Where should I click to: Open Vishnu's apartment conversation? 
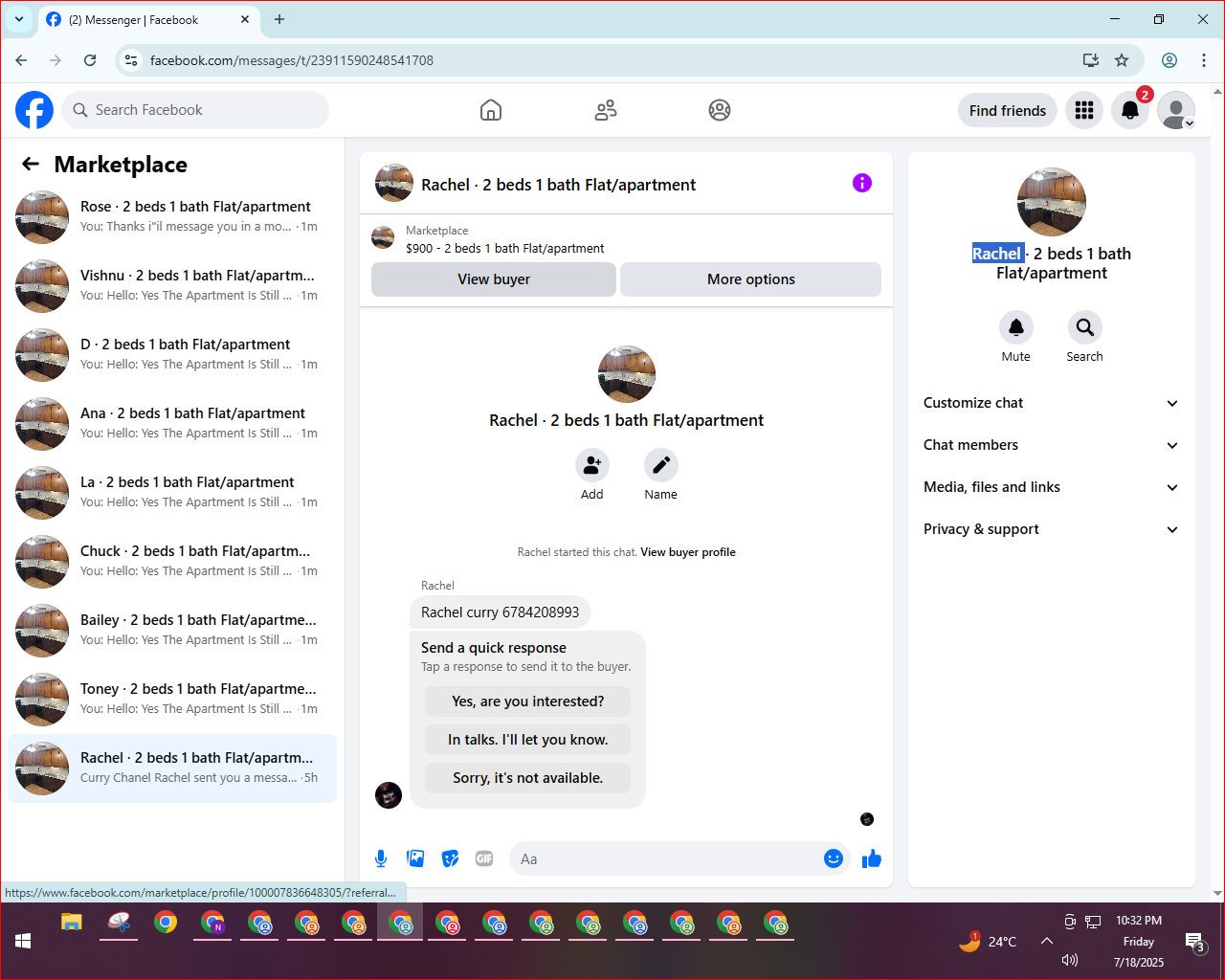172,286
